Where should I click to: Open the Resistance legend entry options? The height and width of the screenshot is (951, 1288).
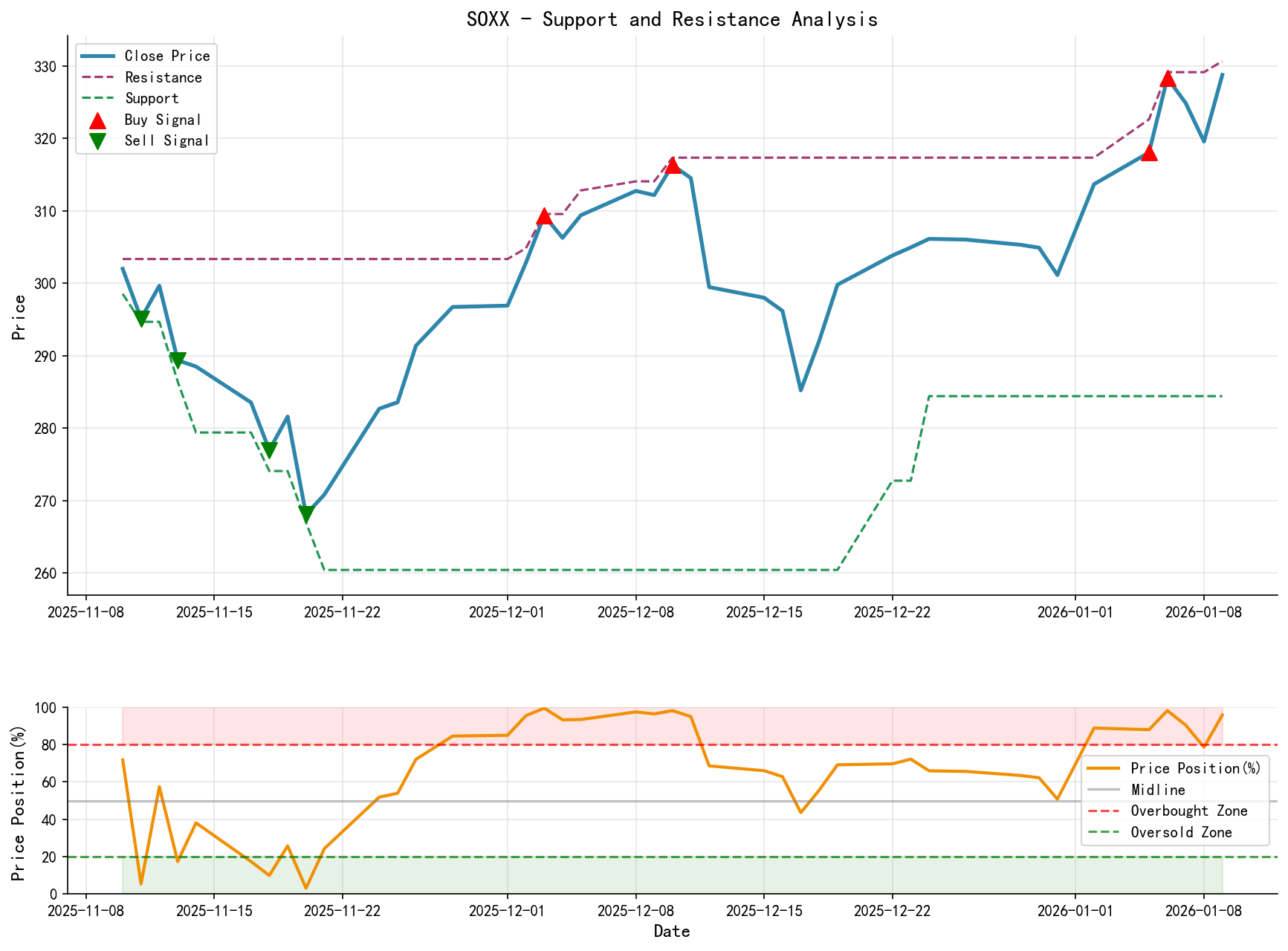pyautogui.click(x=162, y=77)
